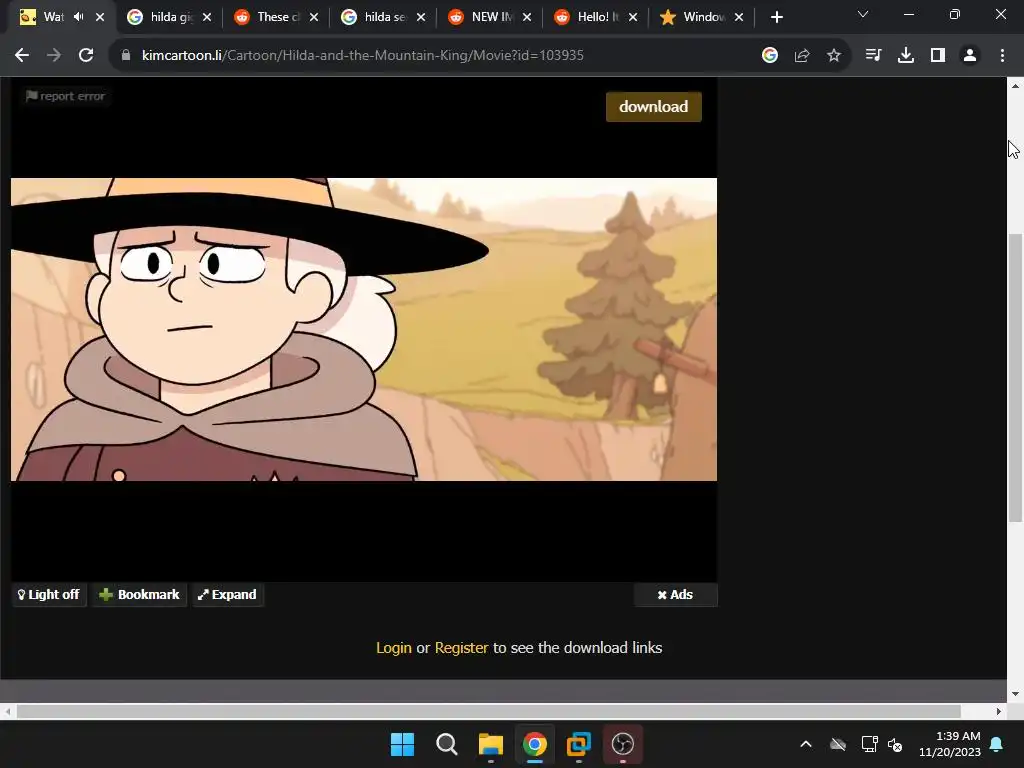Open the network tray icon
The height and width of the screenshot is (768, 1024).
[869, 744]
